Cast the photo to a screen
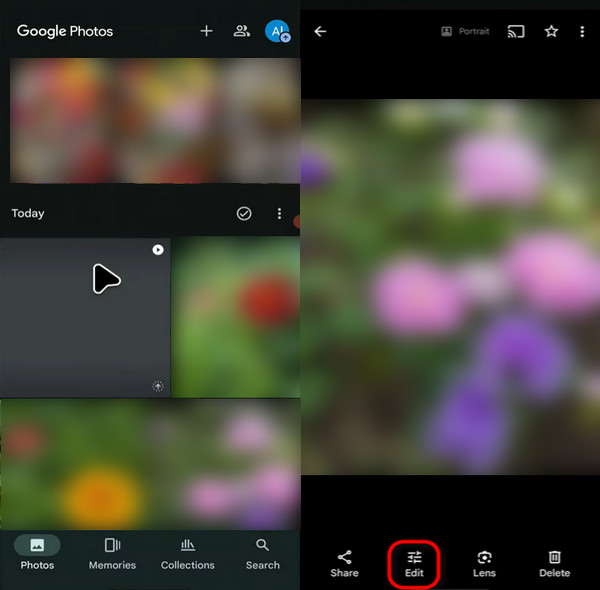 click(x=516, y=31)
